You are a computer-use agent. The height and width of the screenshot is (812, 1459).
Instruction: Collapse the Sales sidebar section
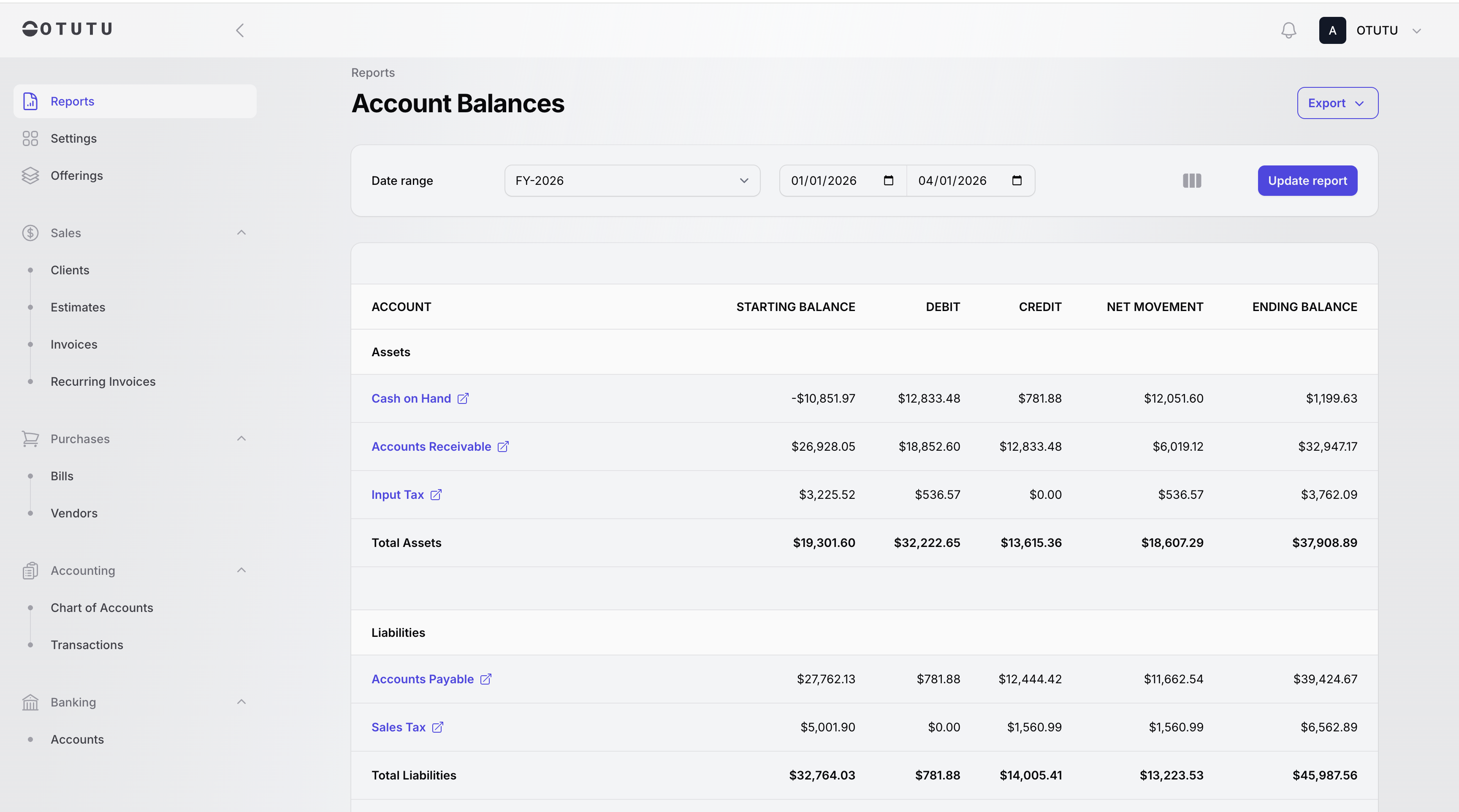[241, 233]
